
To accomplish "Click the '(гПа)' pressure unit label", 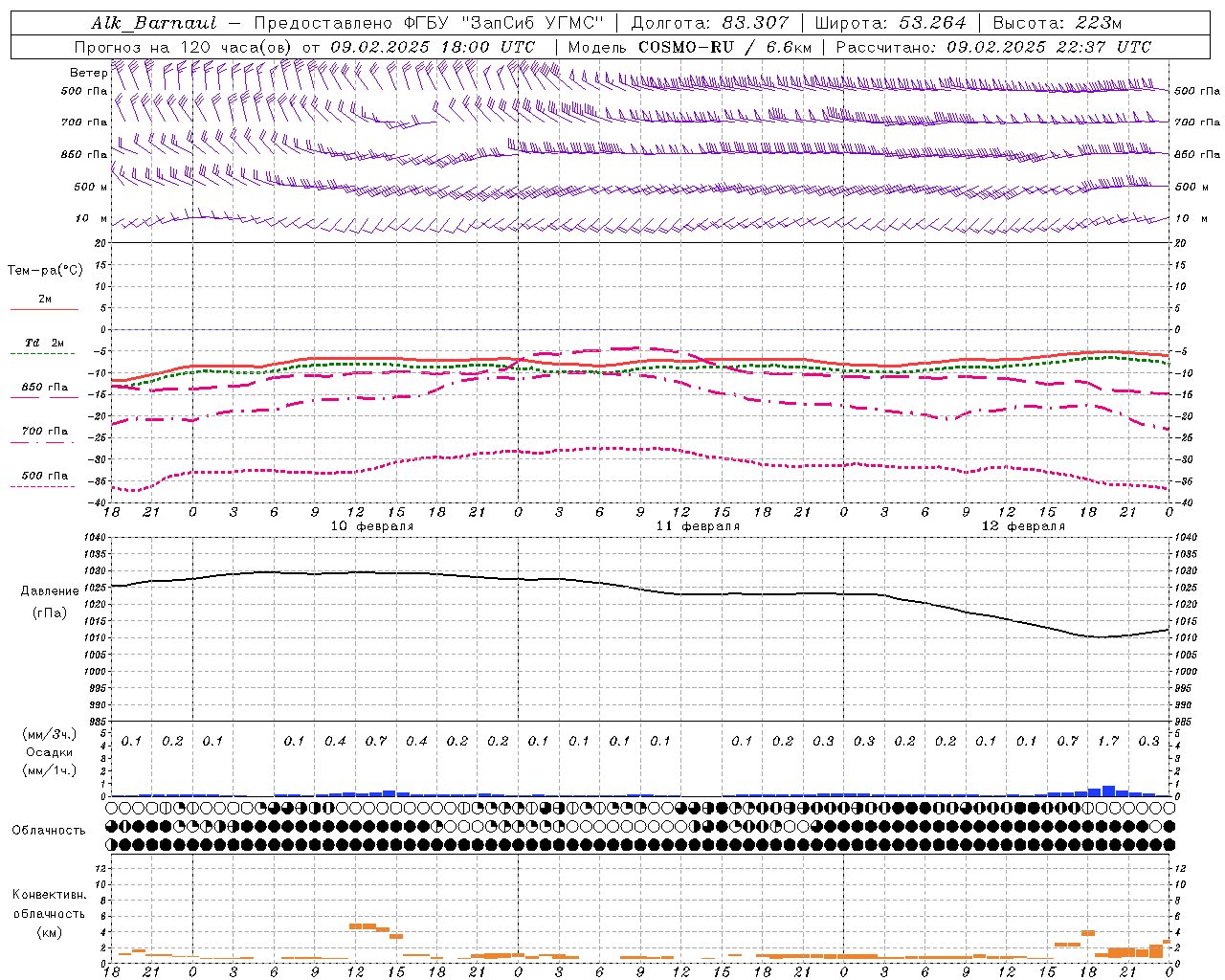I will 50,613.
